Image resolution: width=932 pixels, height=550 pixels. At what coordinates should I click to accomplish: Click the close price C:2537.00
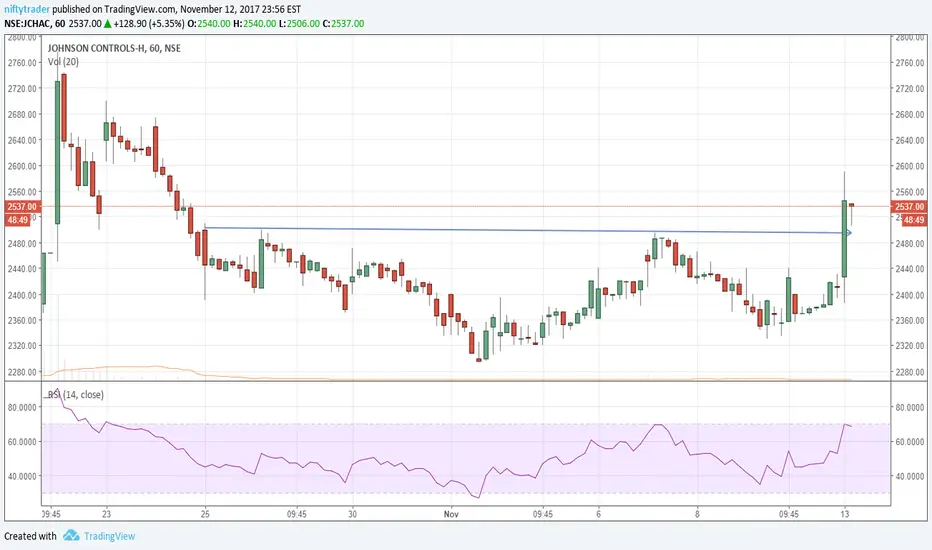click(344, 24)
